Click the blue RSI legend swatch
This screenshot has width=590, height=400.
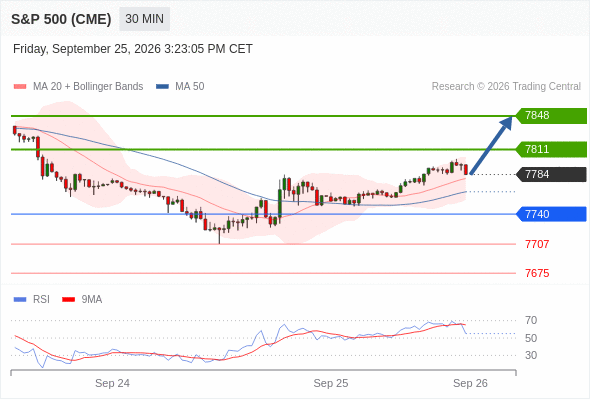pyautogui.click(x=20, y=300)
